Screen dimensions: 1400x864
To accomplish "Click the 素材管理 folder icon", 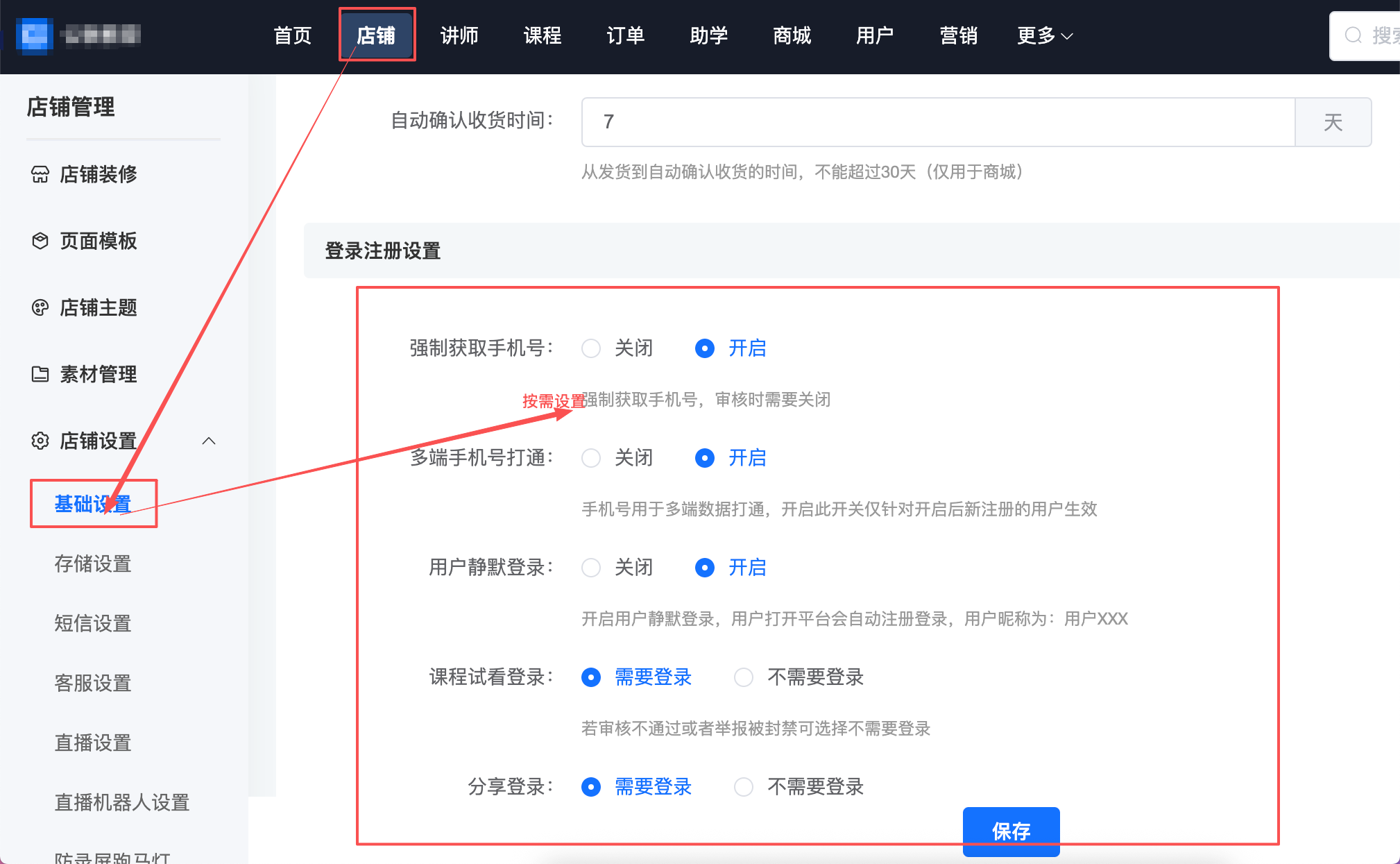I will 40,374.
